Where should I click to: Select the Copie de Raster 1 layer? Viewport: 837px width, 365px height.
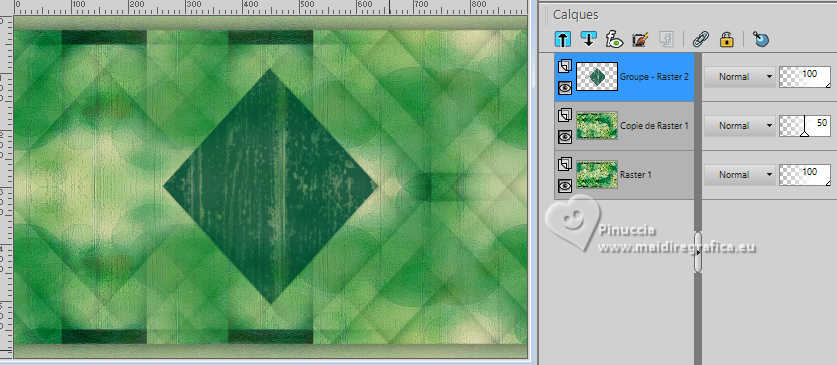click(x=624, y=126)
